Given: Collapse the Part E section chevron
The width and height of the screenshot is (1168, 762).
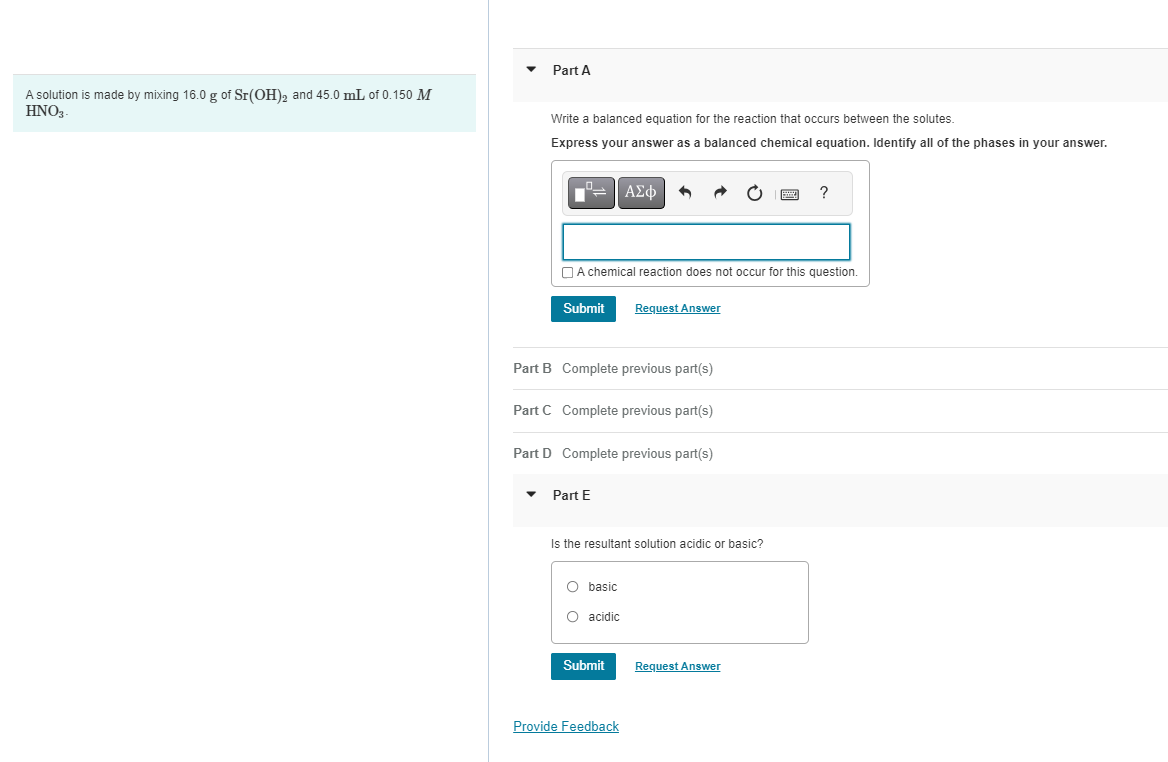Looking at the screenshot, I should coord(529,495).
